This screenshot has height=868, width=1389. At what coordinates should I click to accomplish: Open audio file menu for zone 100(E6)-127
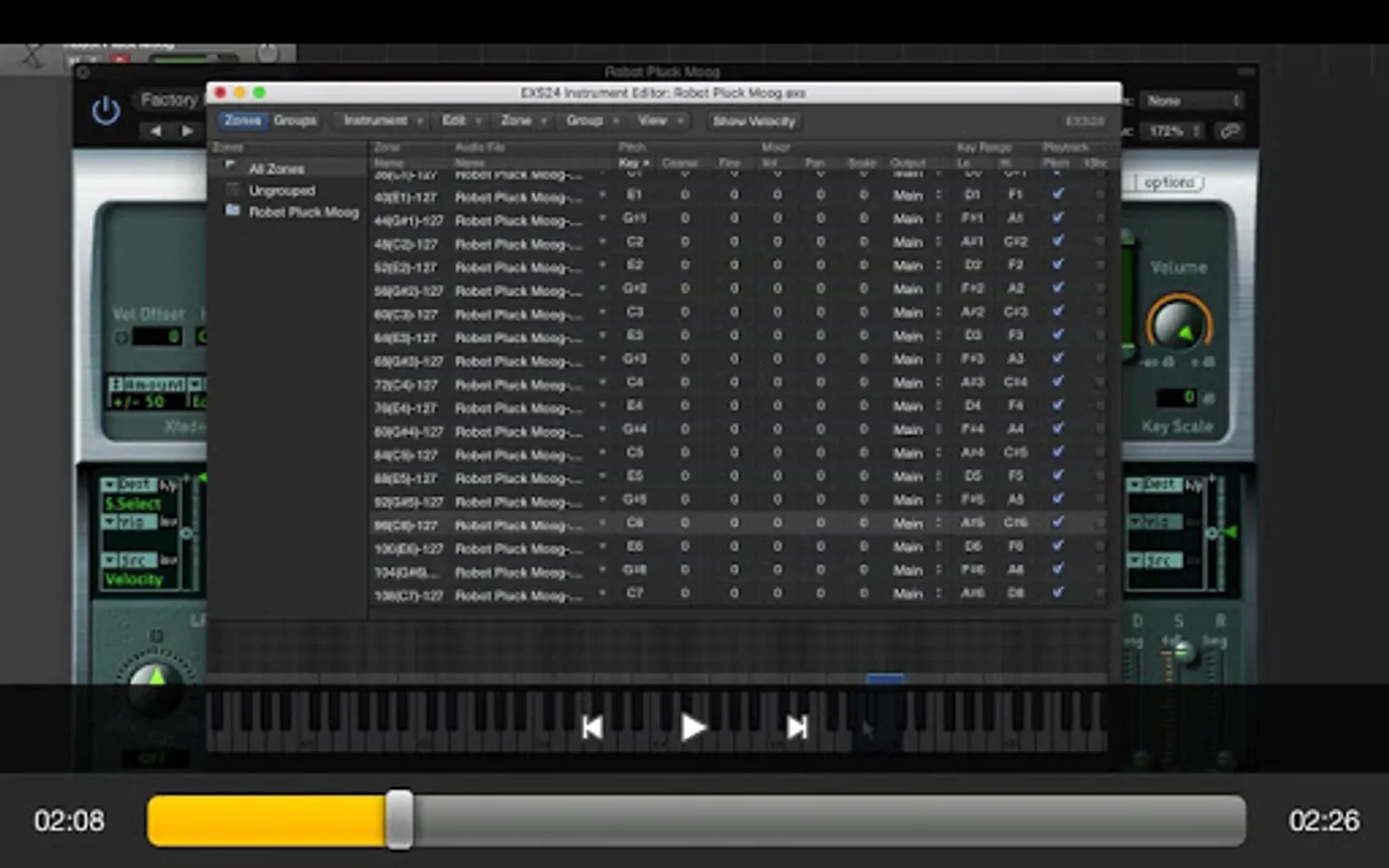tap(602, 548)
